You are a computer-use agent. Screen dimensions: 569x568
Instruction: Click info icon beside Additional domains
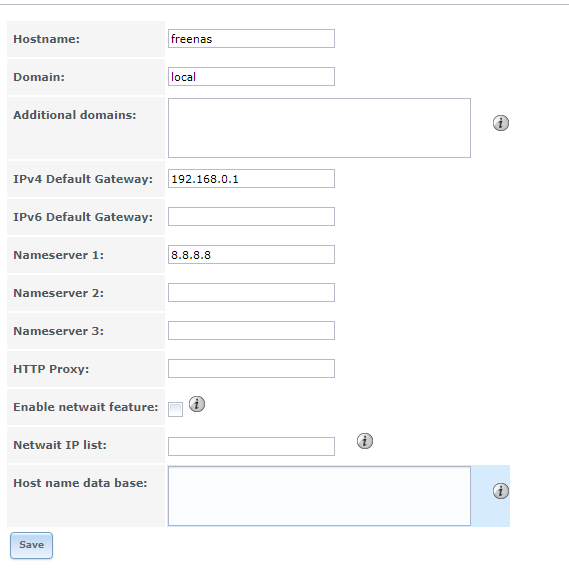[501, 123]
